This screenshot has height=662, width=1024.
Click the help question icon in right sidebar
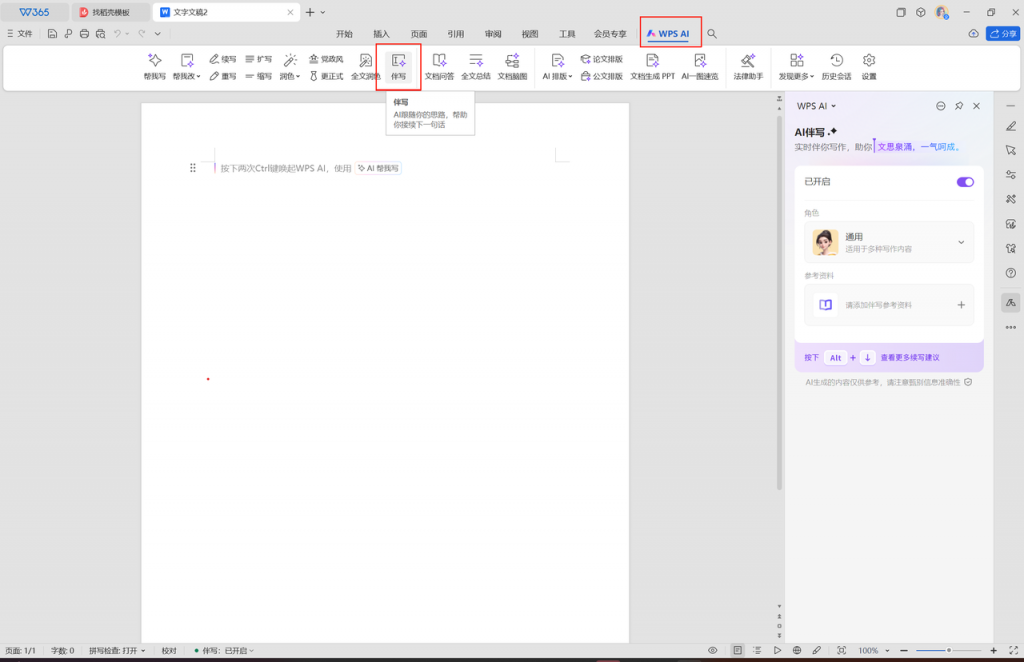click(x=1011, y=273)
